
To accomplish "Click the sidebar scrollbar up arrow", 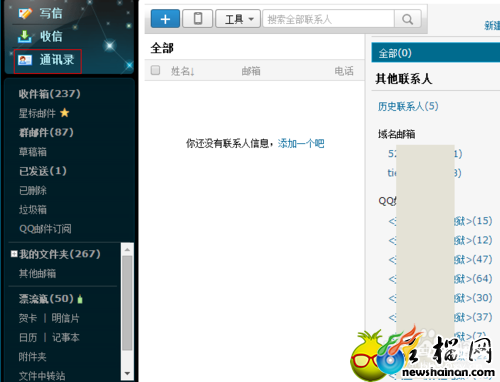I will pyautogui.click(x=127, y=249).
